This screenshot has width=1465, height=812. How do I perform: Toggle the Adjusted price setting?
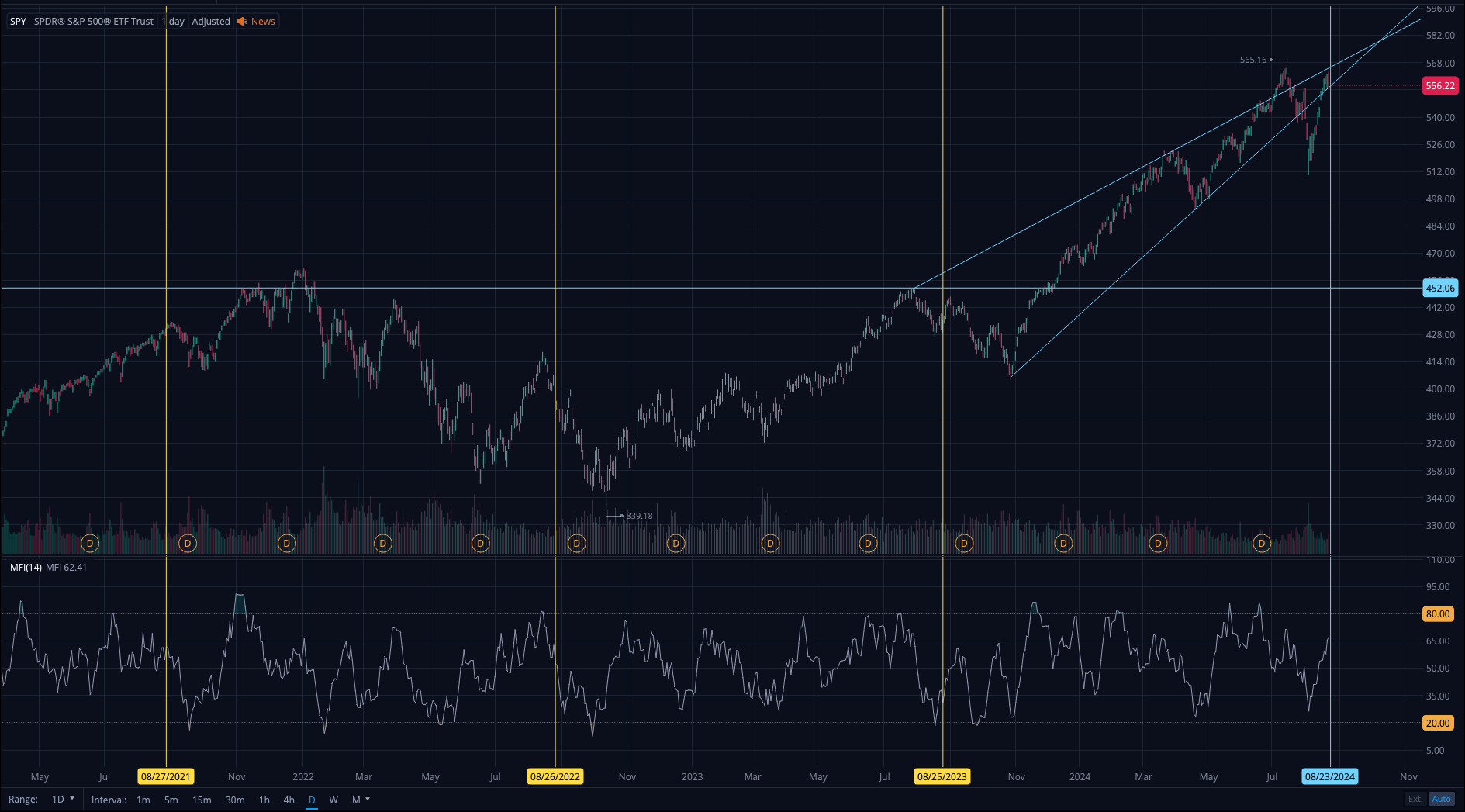click(211, 22)
